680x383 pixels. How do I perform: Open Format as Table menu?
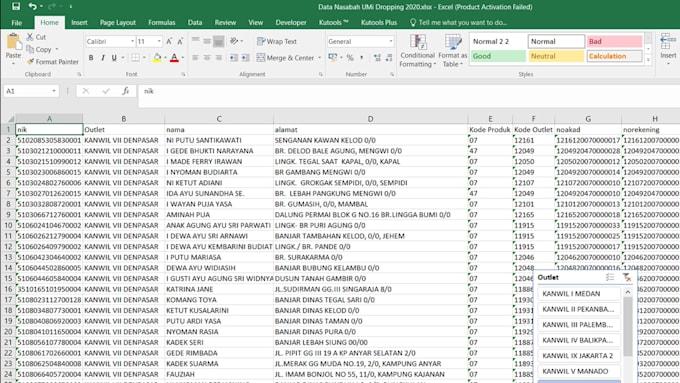pos(453,51)
